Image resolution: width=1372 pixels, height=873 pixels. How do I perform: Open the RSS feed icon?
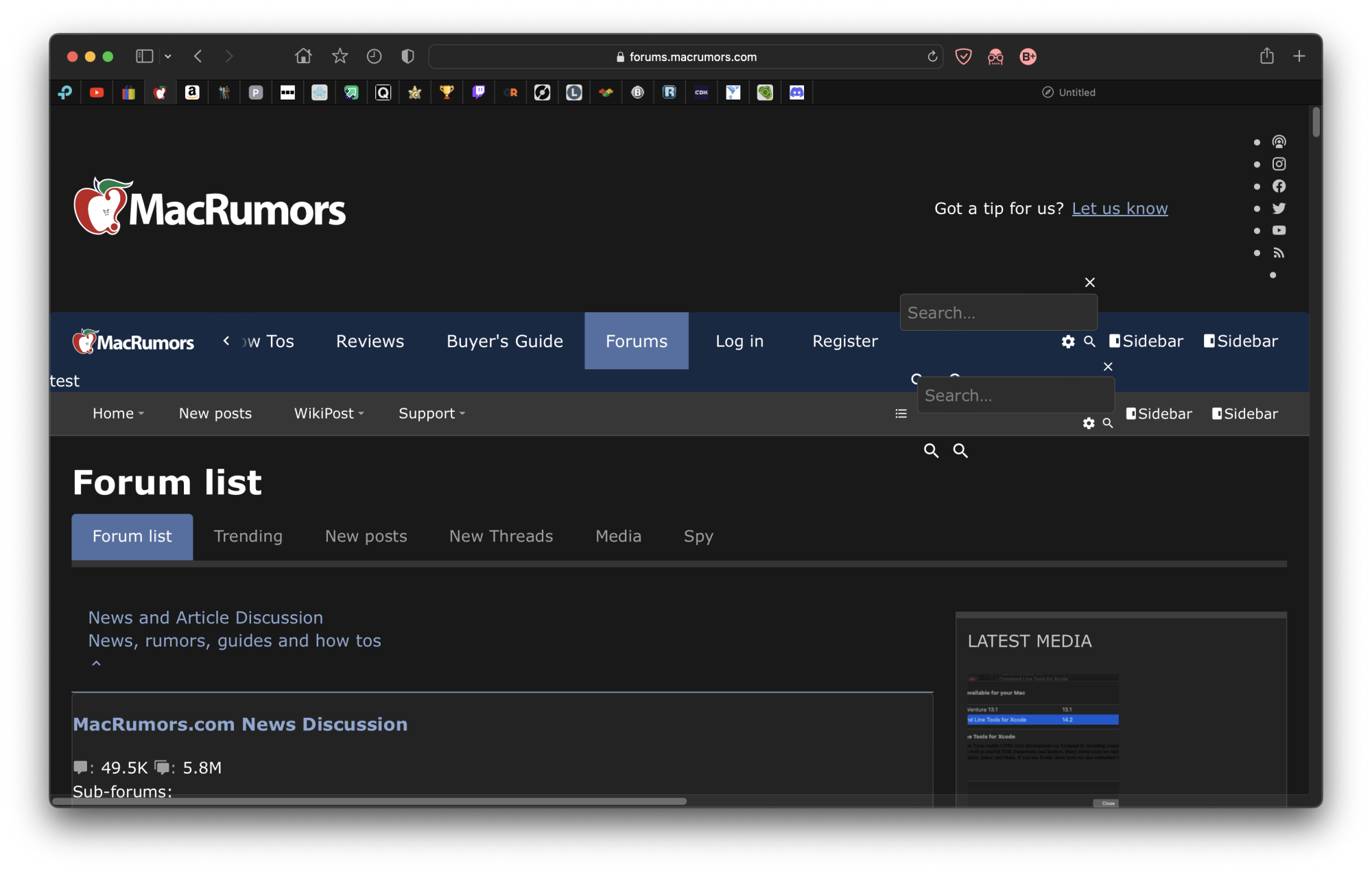point(1279,253)
